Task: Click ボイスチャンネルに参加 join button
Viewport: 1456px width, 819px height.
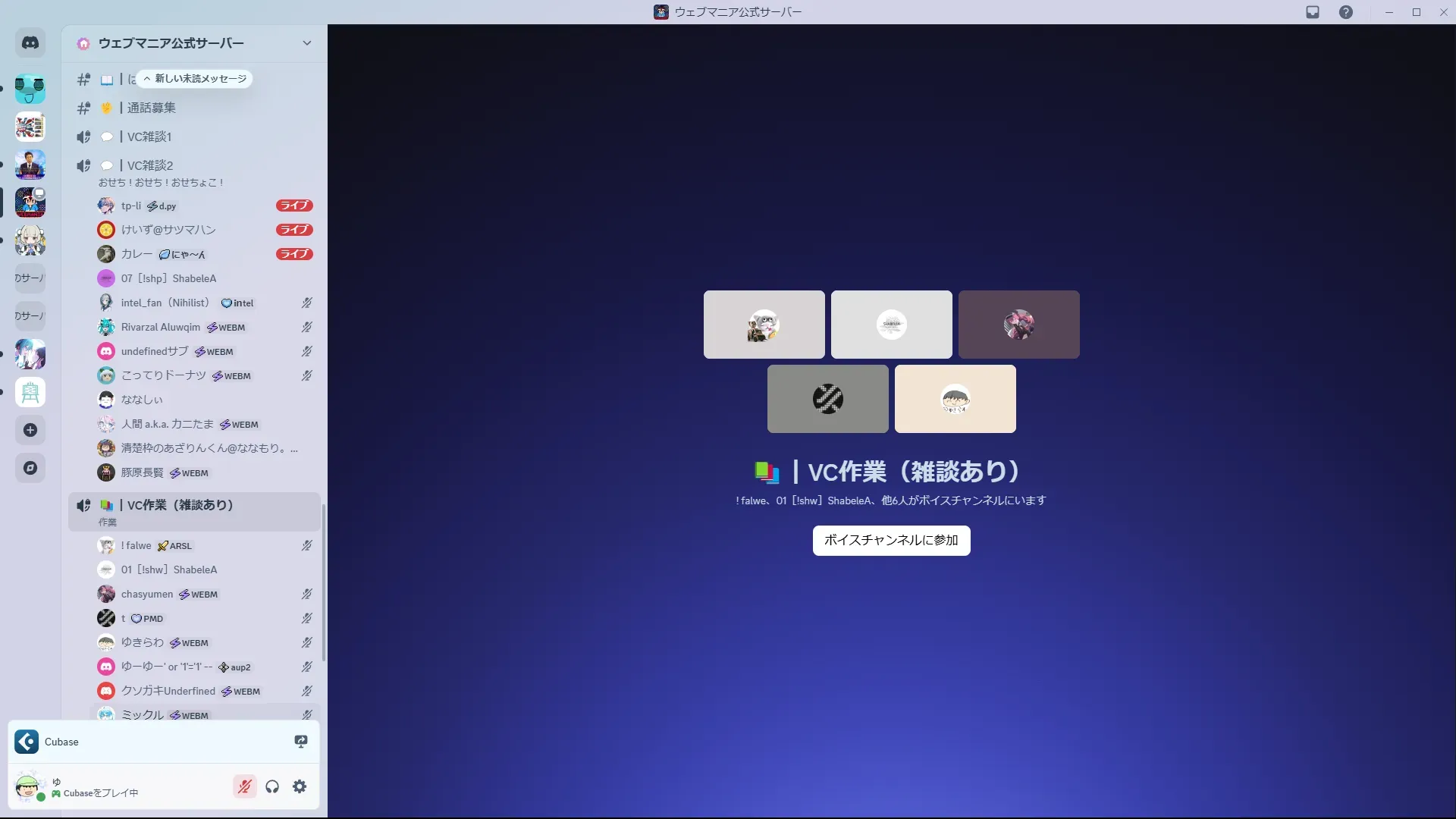Action: [x=891, y=540]
